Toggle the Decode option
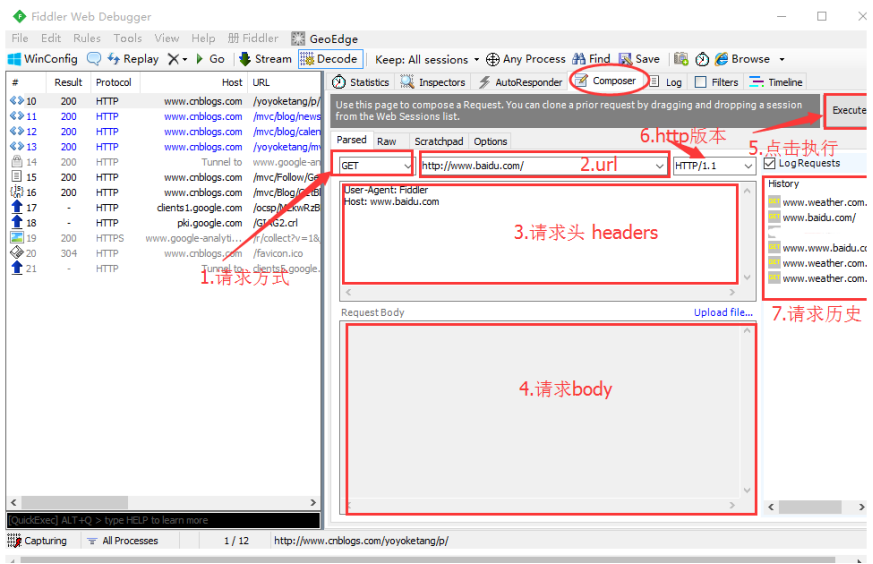Viewport: 873px width, 564px height. point(331,59)
